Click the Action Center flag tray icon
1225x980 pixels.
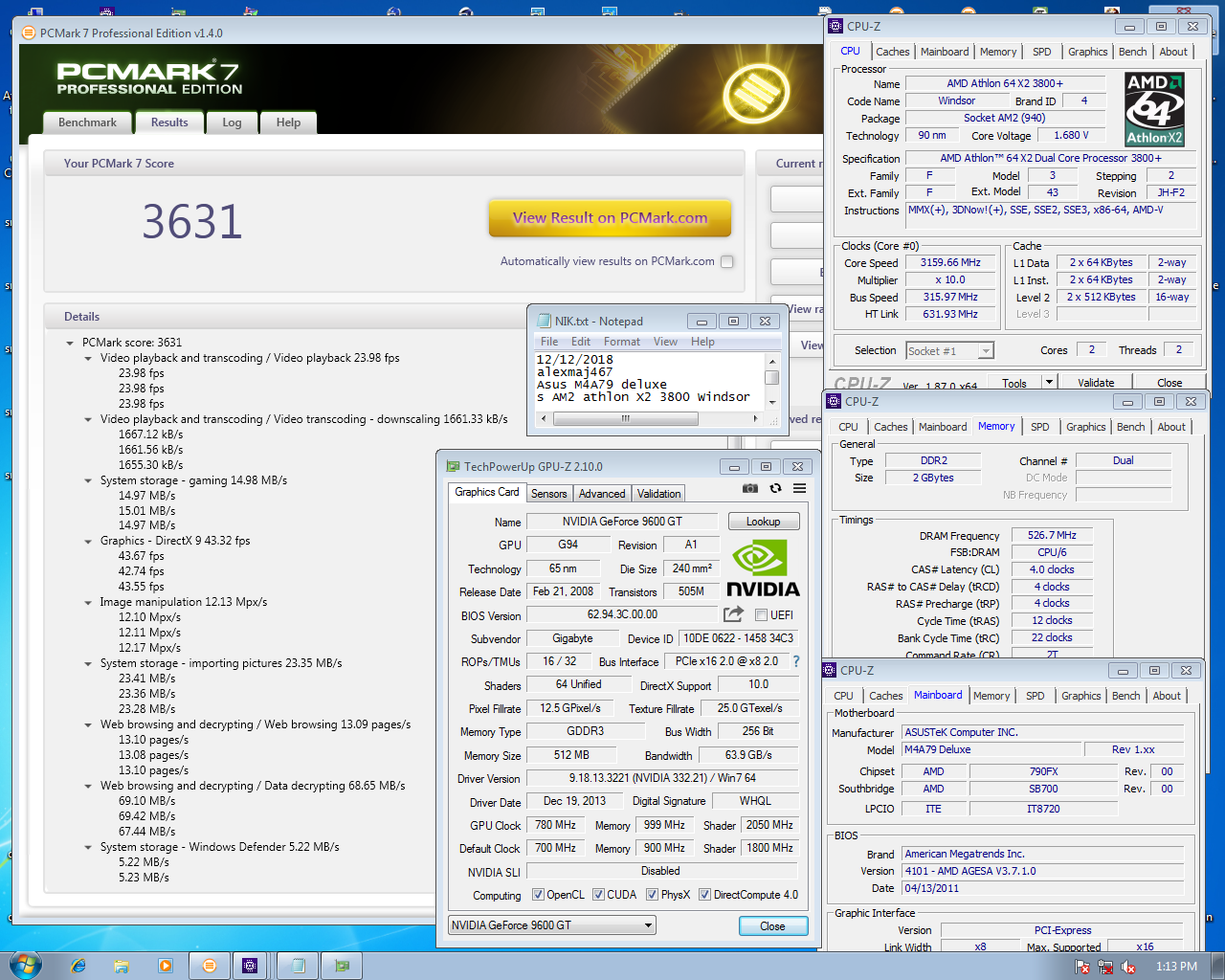coord(1082,967)
